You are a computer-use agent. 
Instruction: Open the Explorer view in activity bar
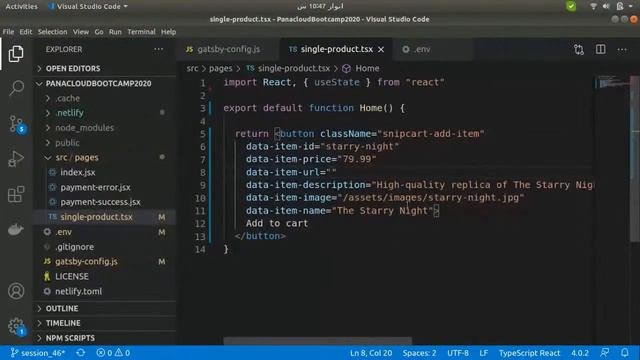pos(16,53)
